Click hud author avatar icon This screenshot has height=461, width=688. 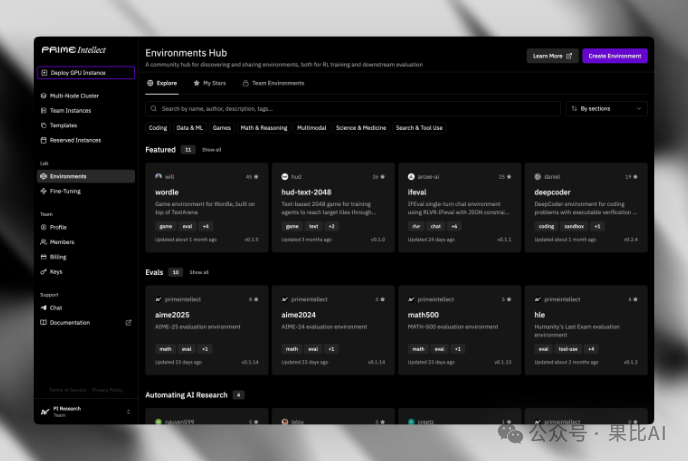click(285, 176)
